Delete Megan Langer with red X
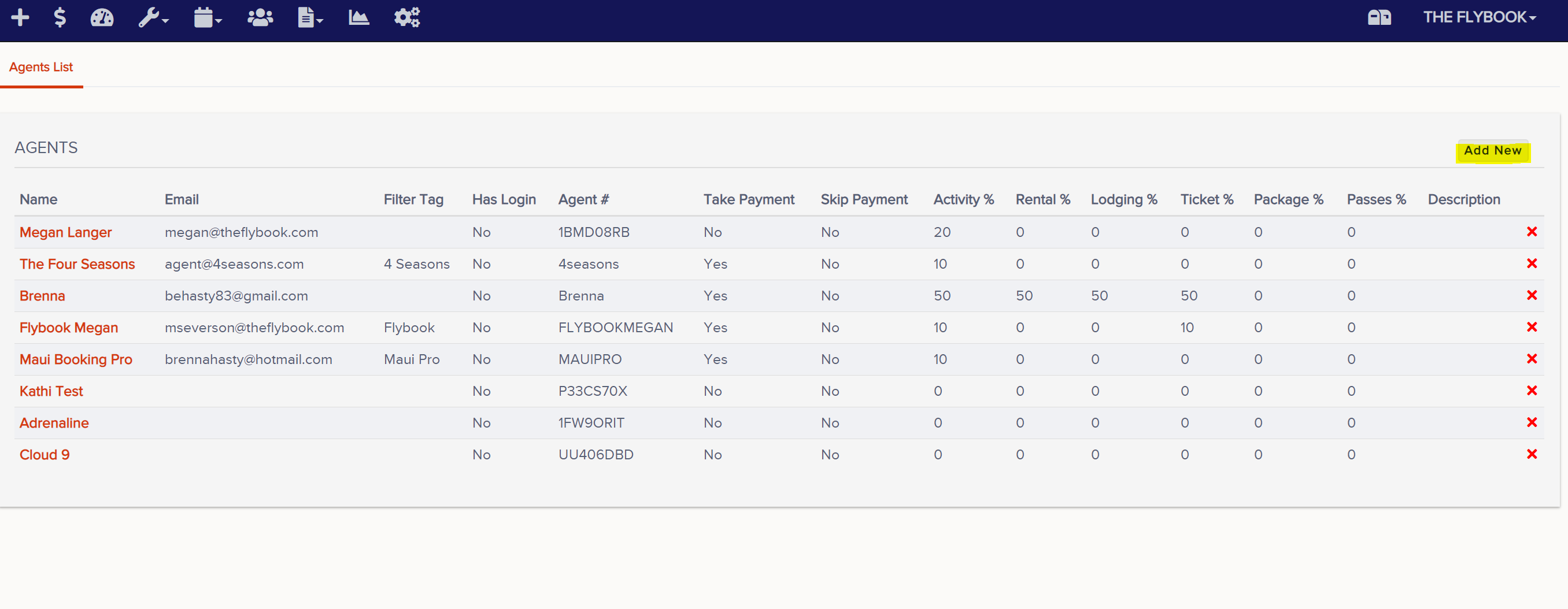The height and width of the screenshot is (609, 1568). [x=1532, y=231]
